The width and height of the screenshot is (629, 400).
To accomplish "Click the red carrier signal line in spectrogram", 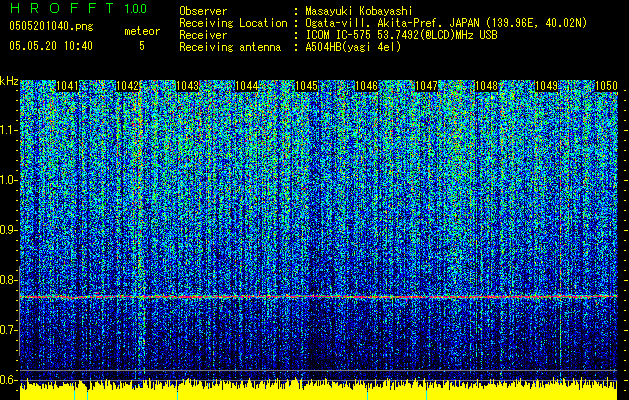I will click(x=319, y=297).
